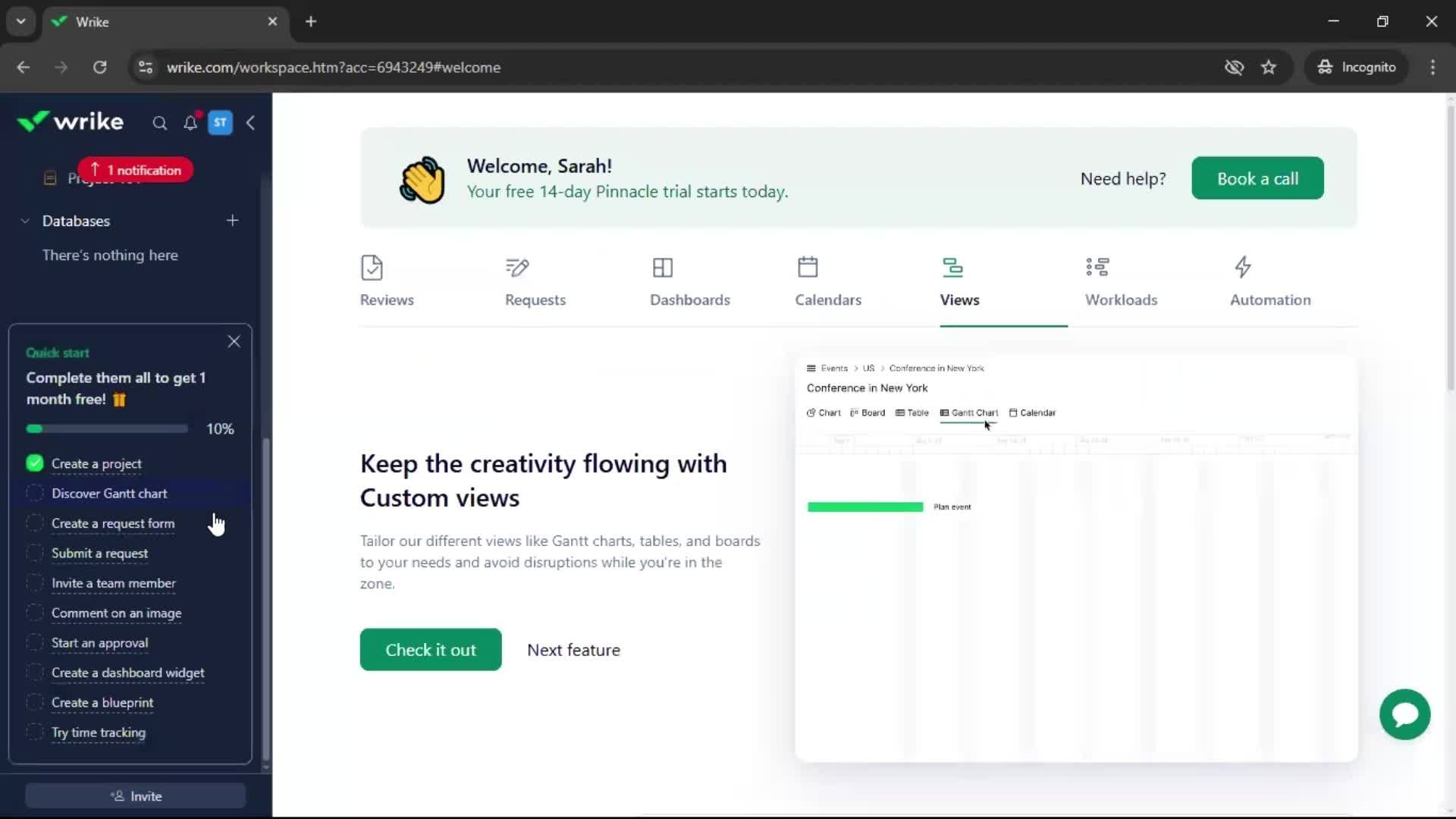The height and width of the screenshot is (819, 1456).
Task: Check the Comment on an image circle
Action: click(35, 613)
